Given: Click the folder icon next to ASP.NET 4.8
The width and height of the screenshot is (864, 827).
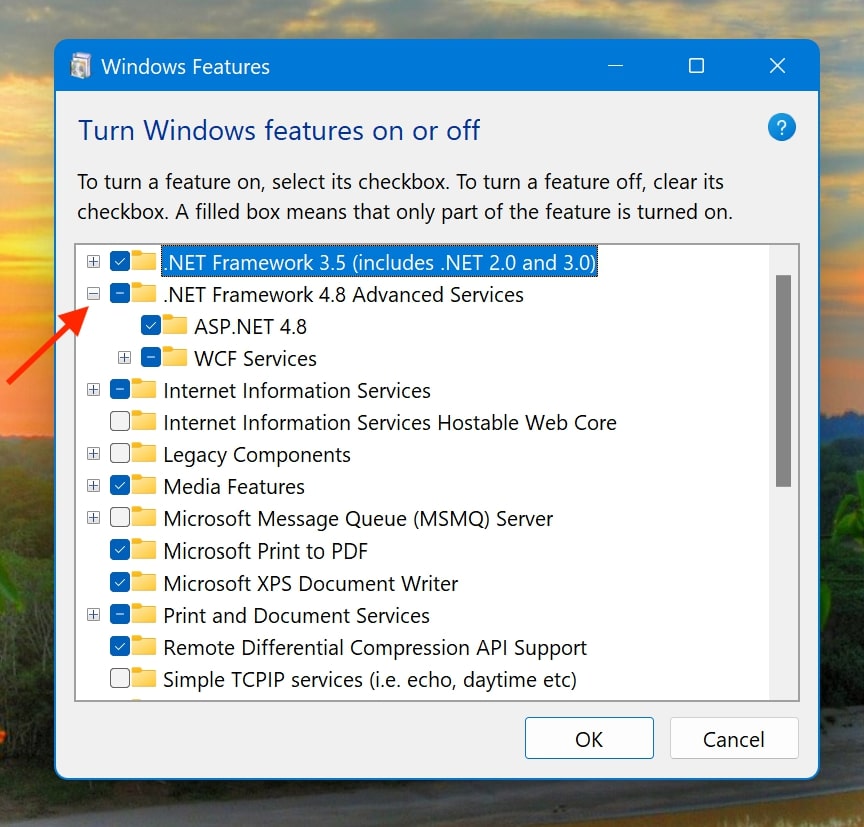Looking at the screenshot, I should (x=175, y=326).
